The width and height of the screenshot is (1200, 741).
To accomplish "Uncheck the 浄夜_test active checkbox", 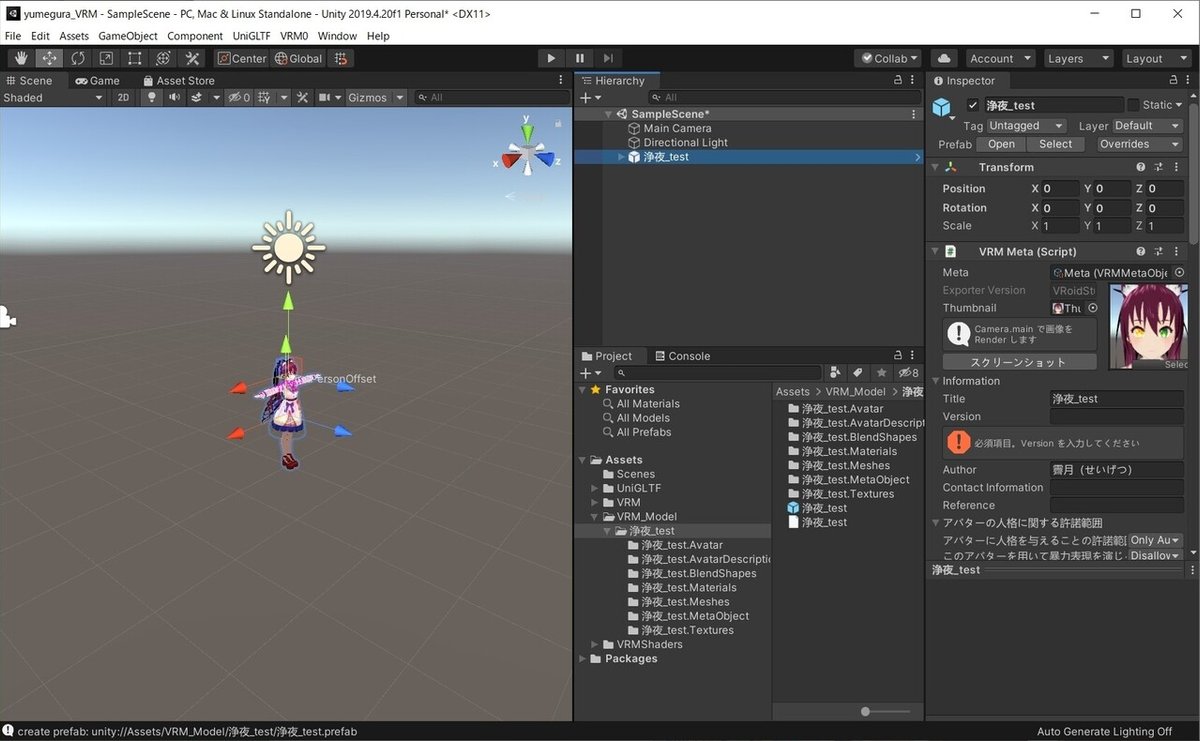I will tap(973, 105).
